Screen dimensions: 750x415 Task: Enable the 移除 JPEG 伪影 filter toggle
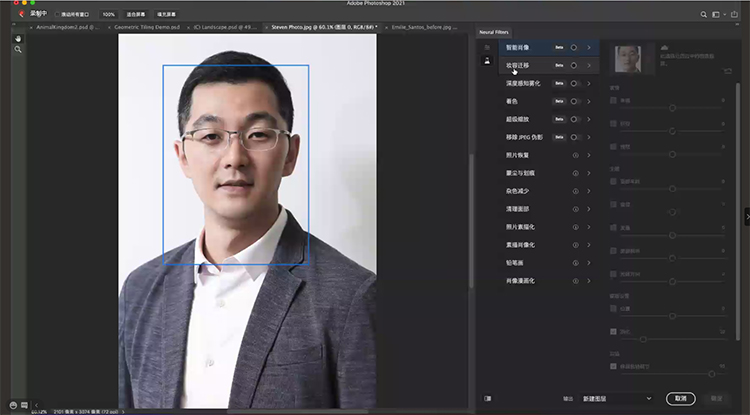(574, 137)
